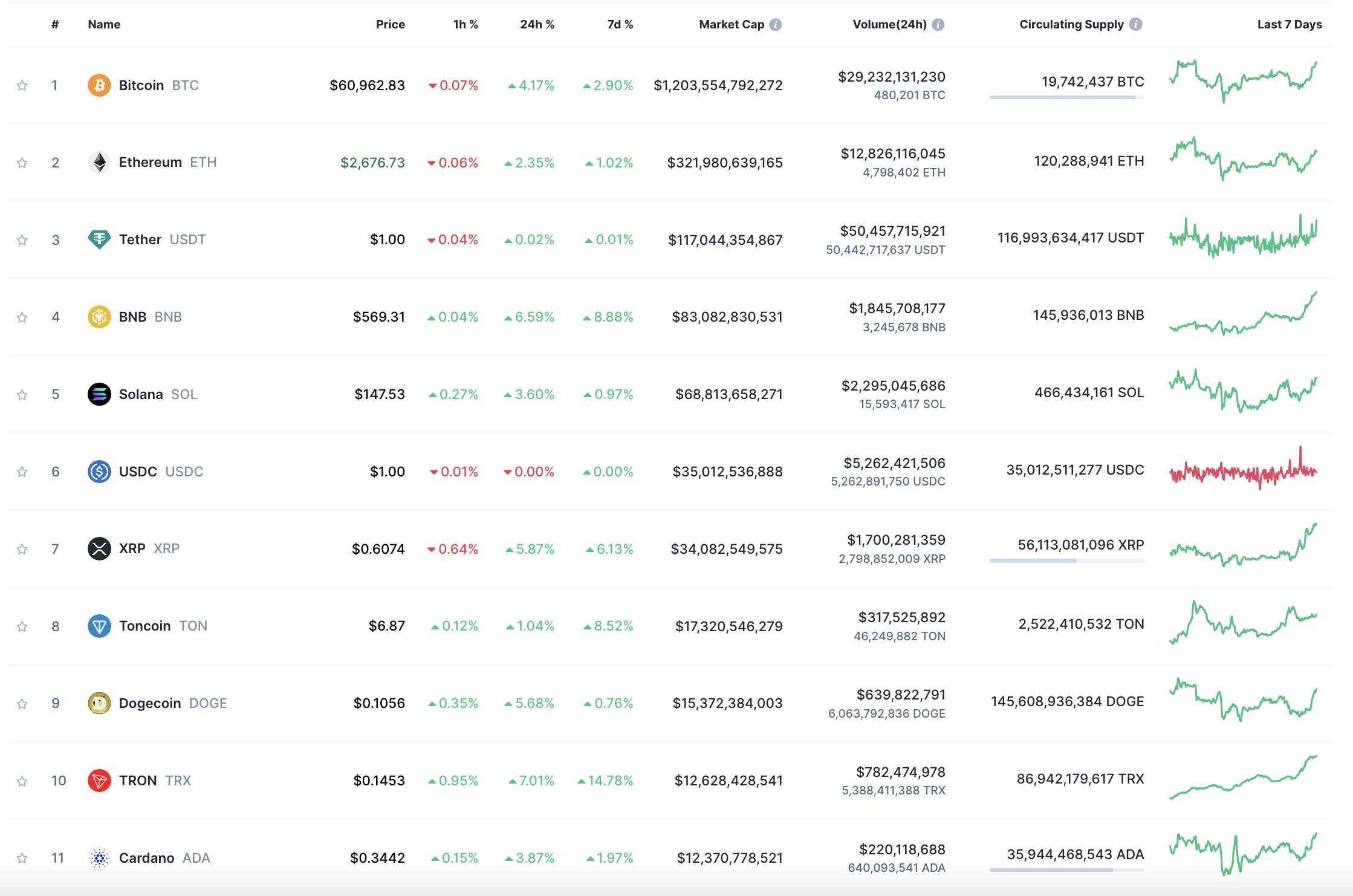Sort by Name column header
The image size is (1353, 896).
tap(104, 24)
